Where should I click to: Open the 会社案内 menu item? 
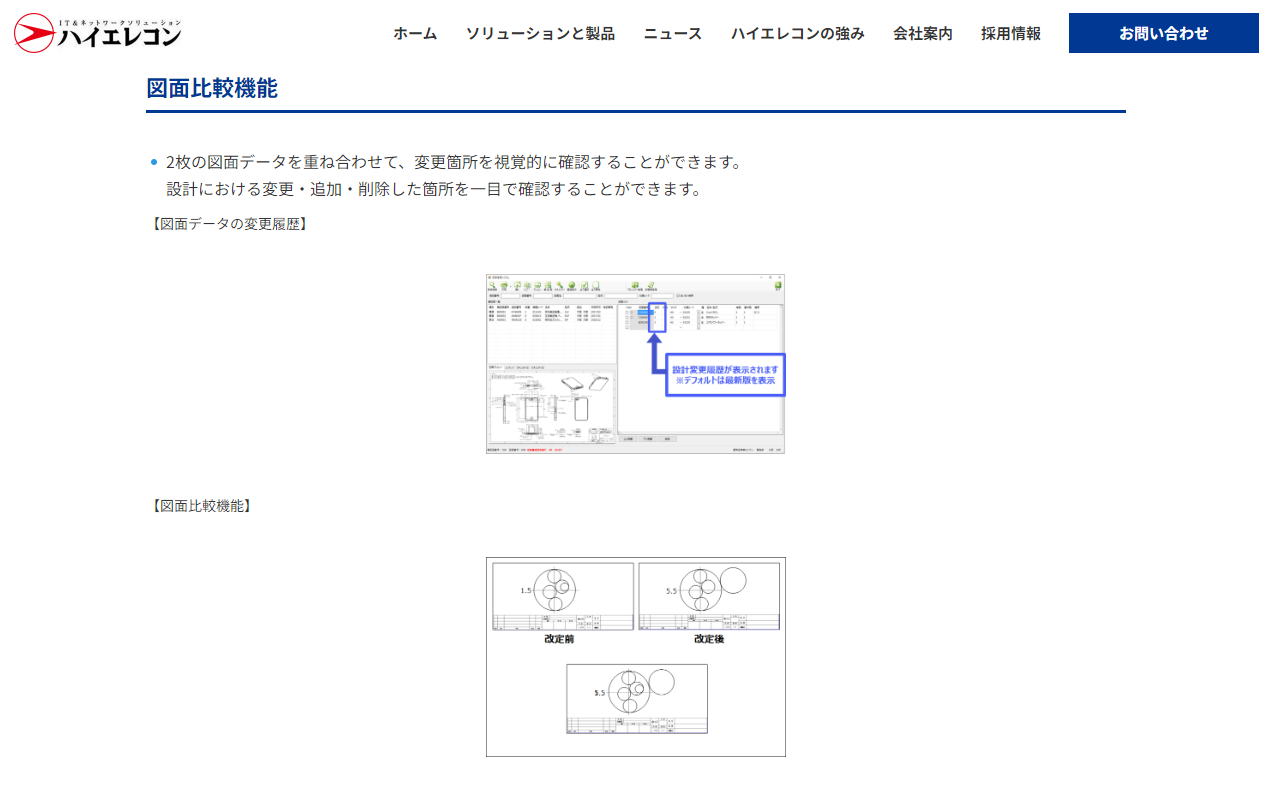[923, 33]
